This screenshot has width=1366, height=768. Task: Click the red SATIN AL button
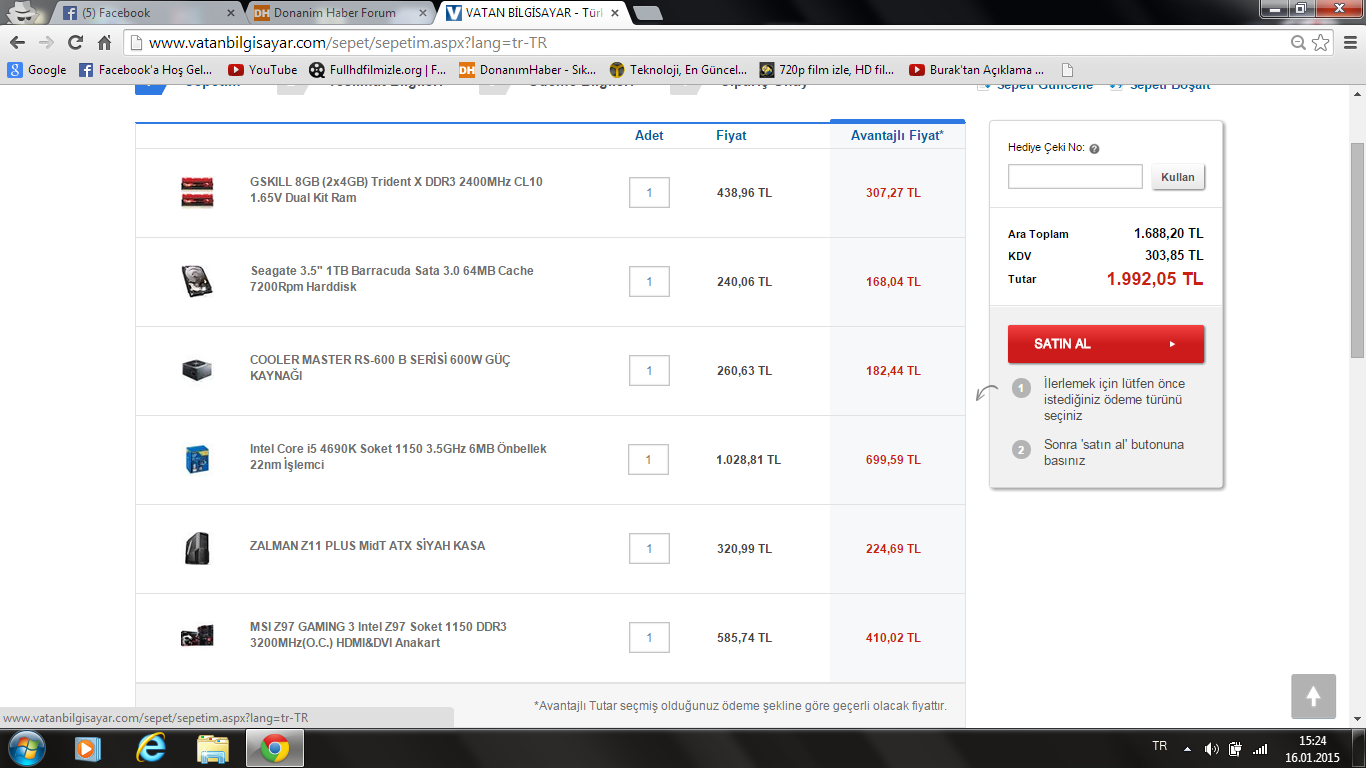tap(1106, 344)
